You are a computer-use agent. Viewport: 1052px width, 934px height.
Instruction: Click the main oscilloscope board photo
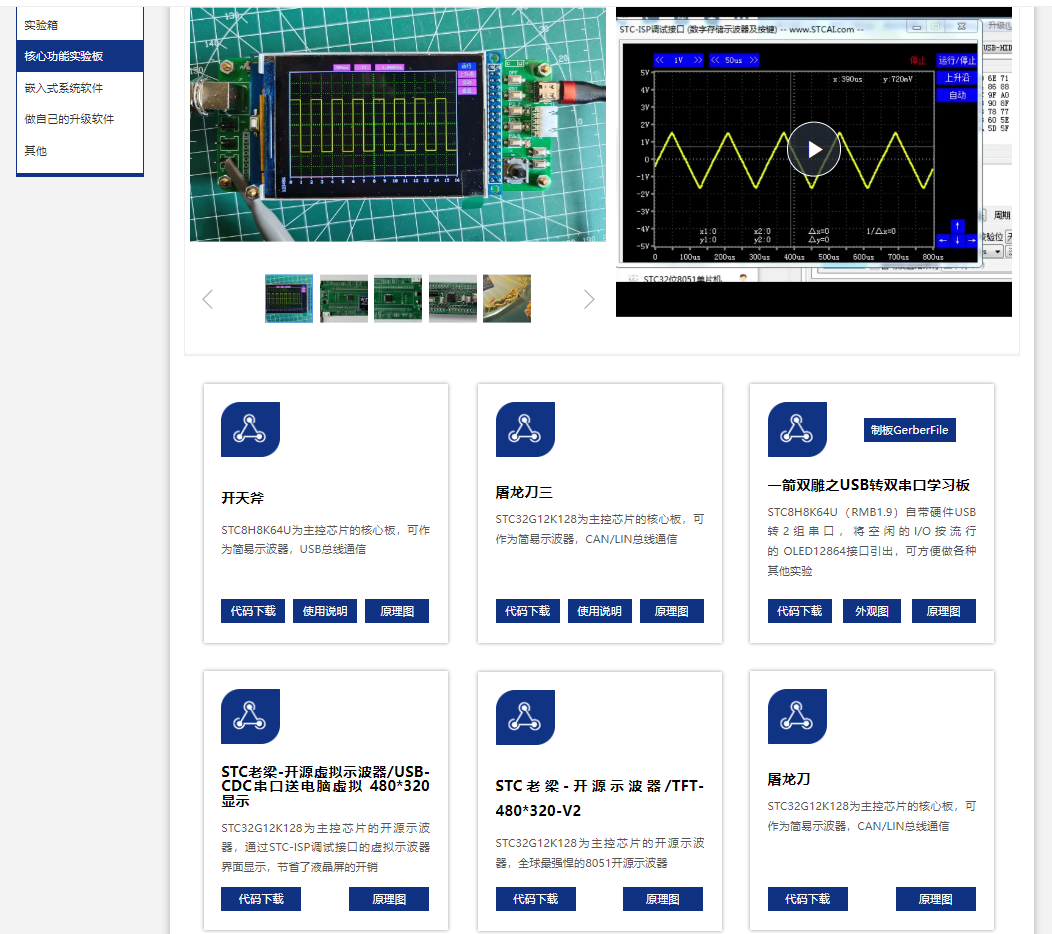click(x=398, y=124)
